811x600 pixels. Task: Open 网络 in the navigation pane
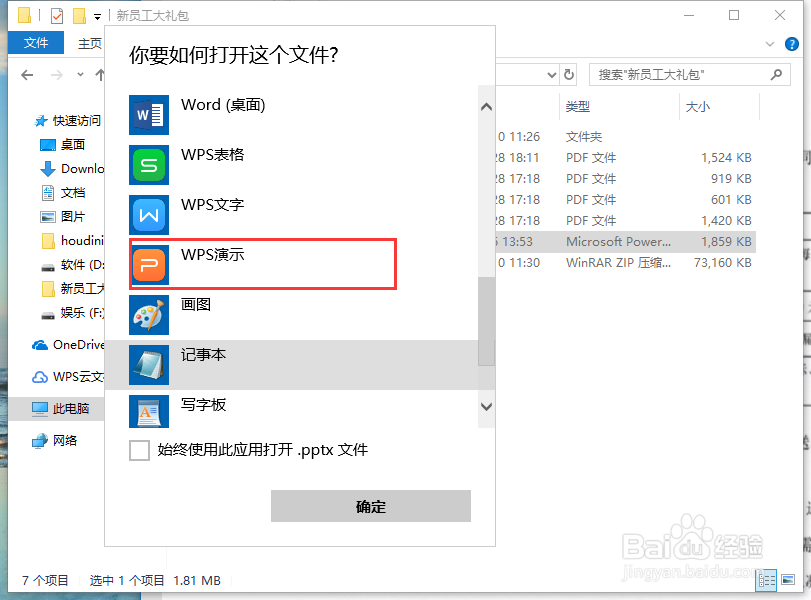54,441
